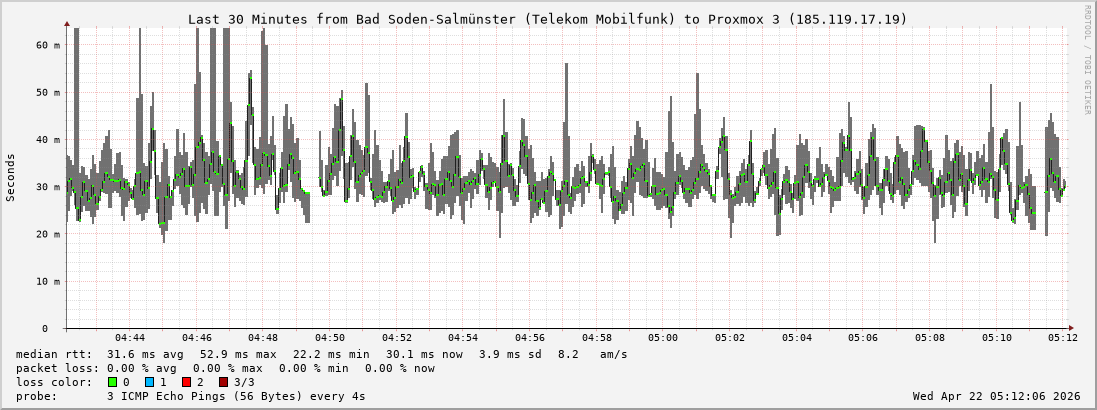Click the green loss color swatch for 0
This screenshot has width=1097, height=410.
[112, 382]
